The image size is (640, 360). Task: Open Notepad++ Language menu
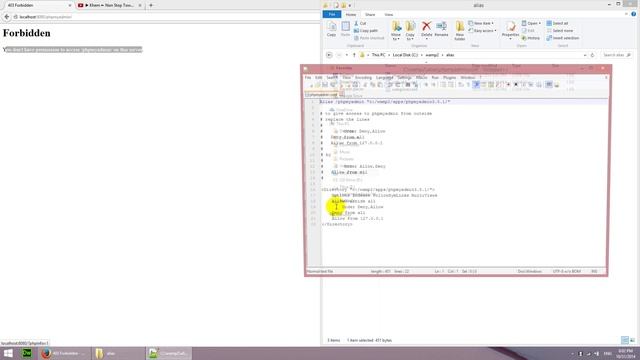384,78
